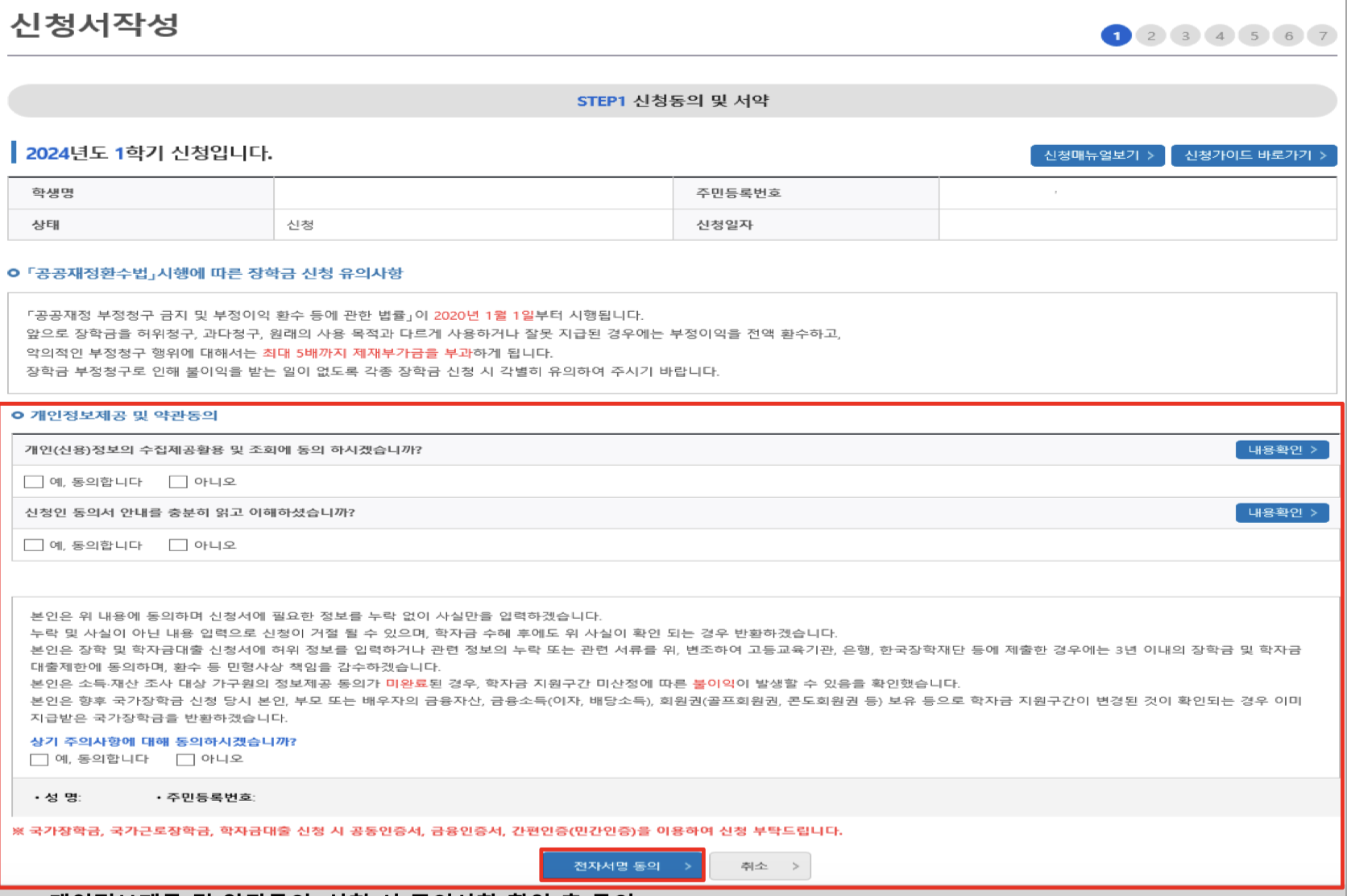Click the highlighted step 1 circle

click(1116, 35)
